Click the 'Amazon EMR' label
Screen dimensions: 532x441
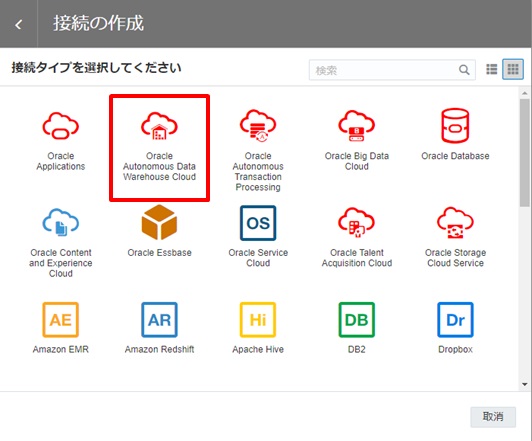(x=61, y=349)
